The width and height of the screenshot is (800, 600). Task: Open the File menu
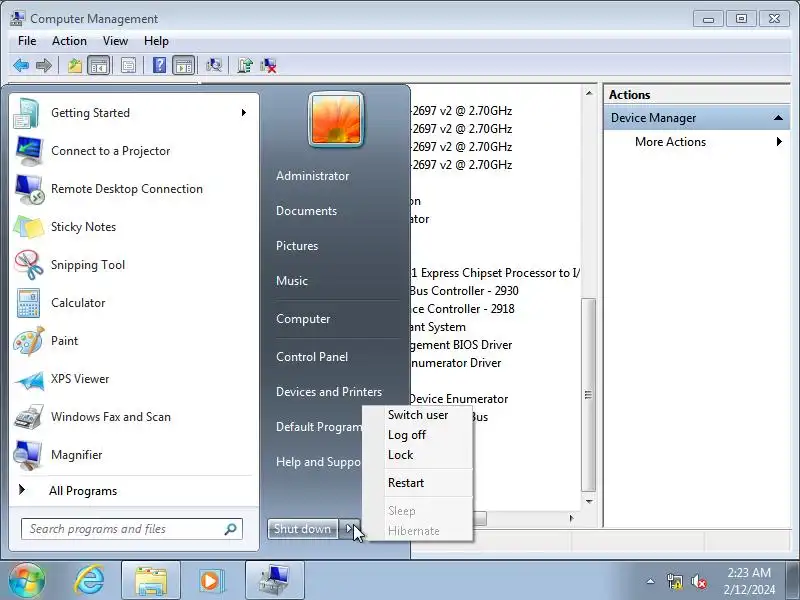click(27, 41)
